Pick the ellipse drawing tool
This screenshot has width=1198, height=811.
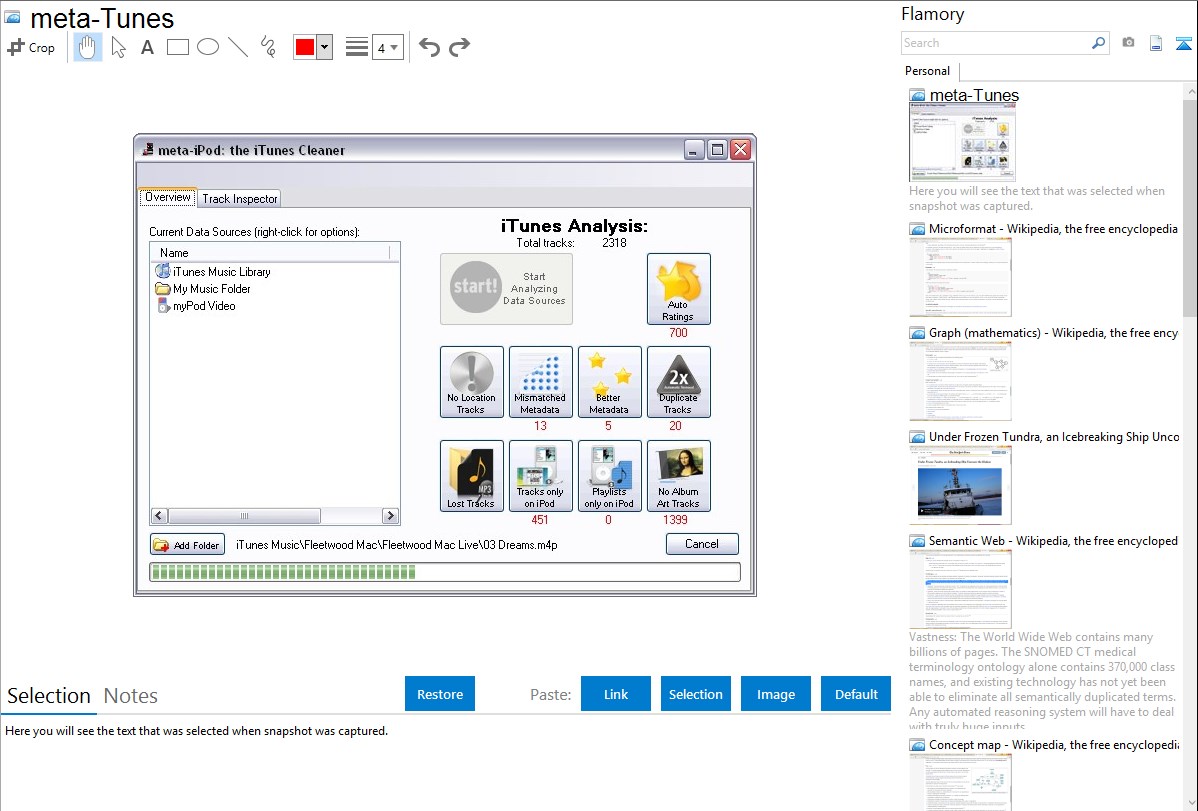pyautogui.click(x=208, y=47)
